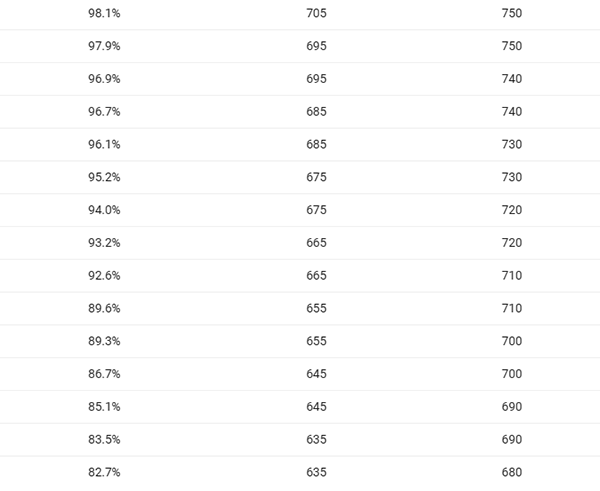Click the 86.7% percentile cell
This screenshot has width=600, height=491.
pos(104,374)
